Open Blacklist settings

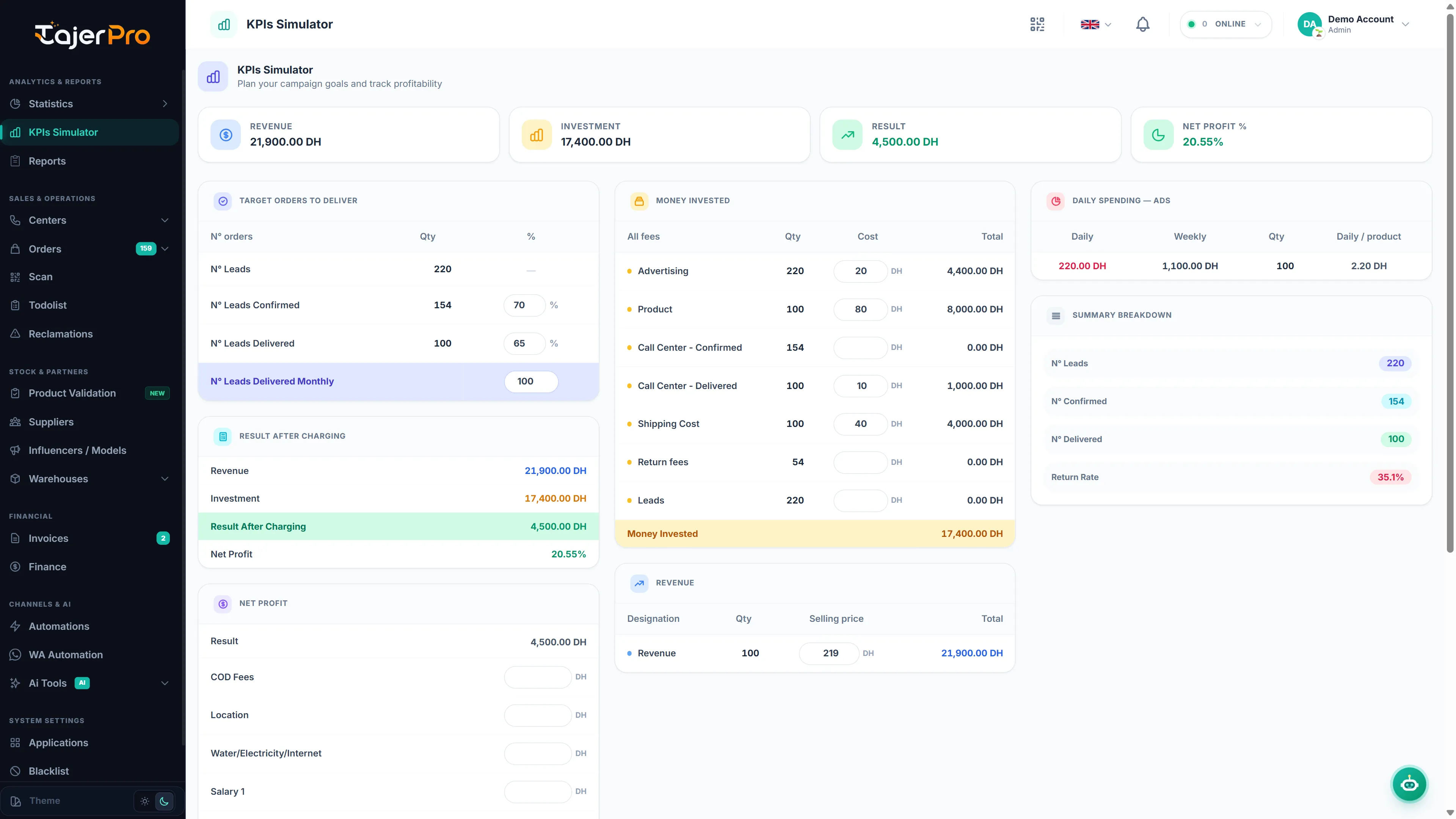(89, 772)
